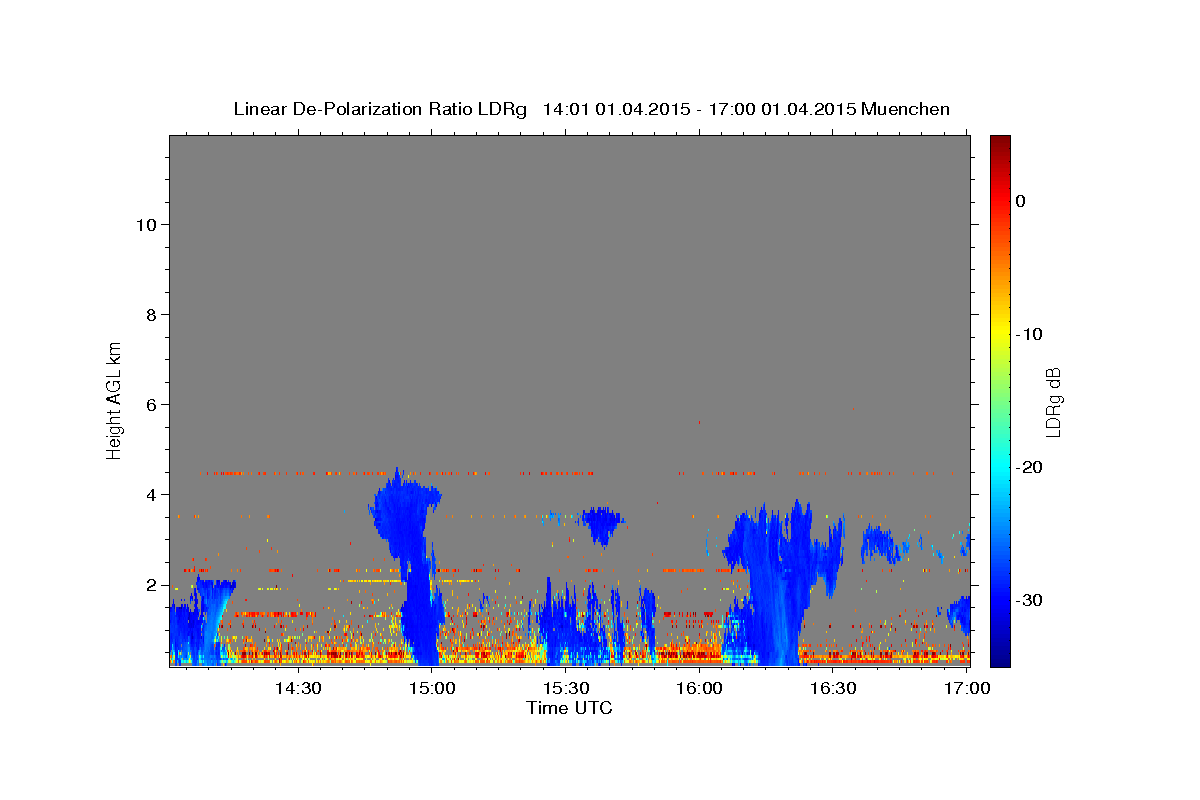This screenshot has height=800, width=1200.
Task: Click the plot title 'Linear De-Polarization Ratio LDRg'
Action: coord(379,109)
